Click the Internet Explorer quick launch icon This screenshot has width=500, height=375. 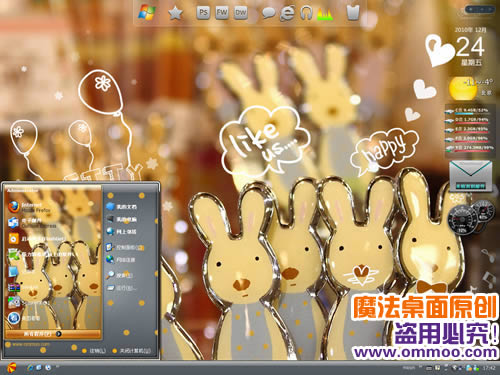(30, 368)
